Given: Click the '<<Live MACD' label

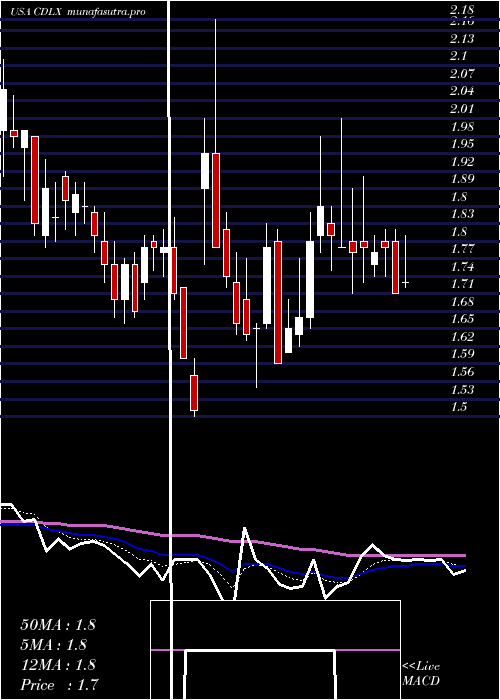Looking at the screenshot, I should [x=421, y=674].
